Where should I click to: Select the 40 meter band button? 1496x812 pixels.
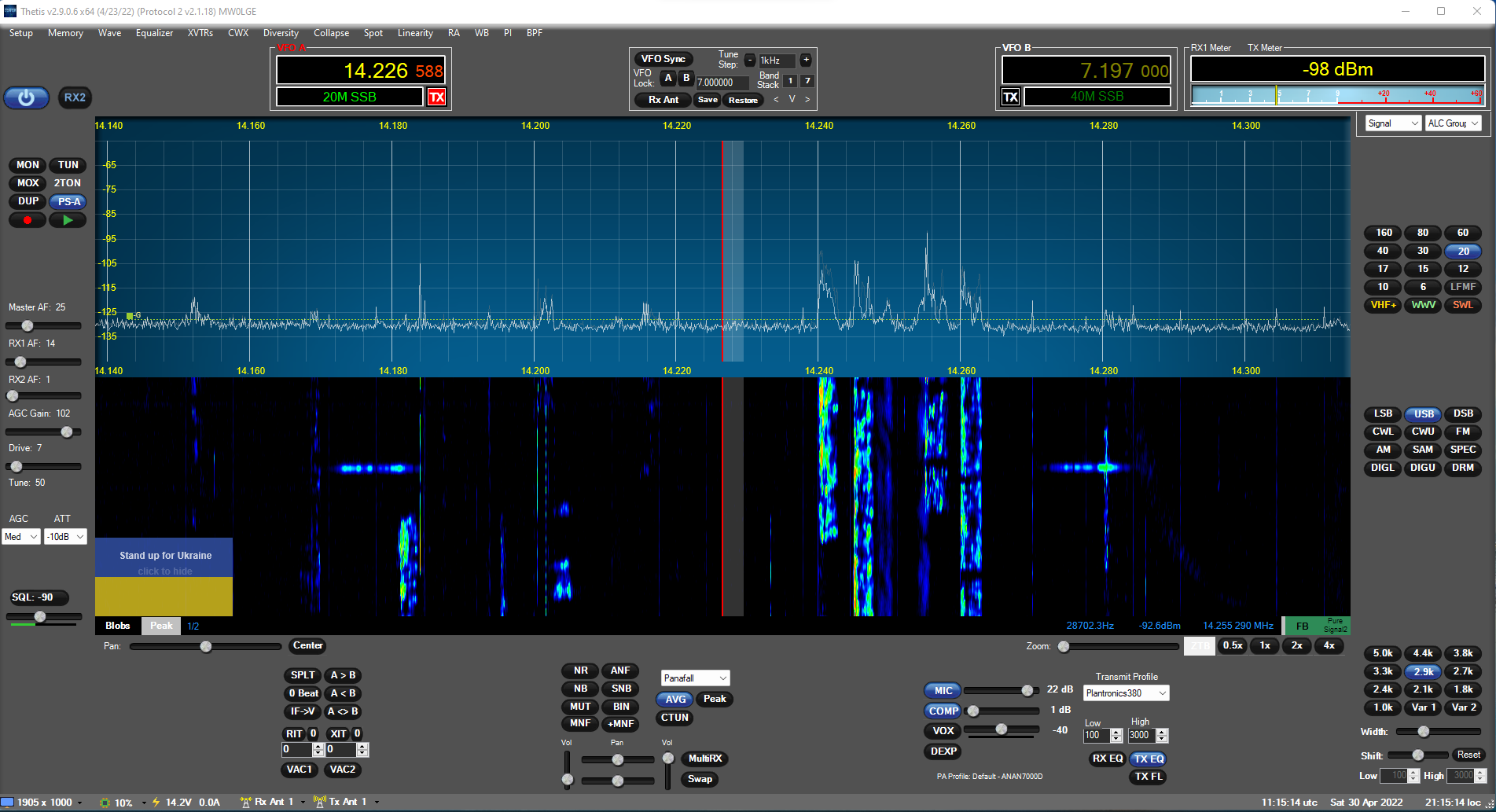pos(1383,251)
